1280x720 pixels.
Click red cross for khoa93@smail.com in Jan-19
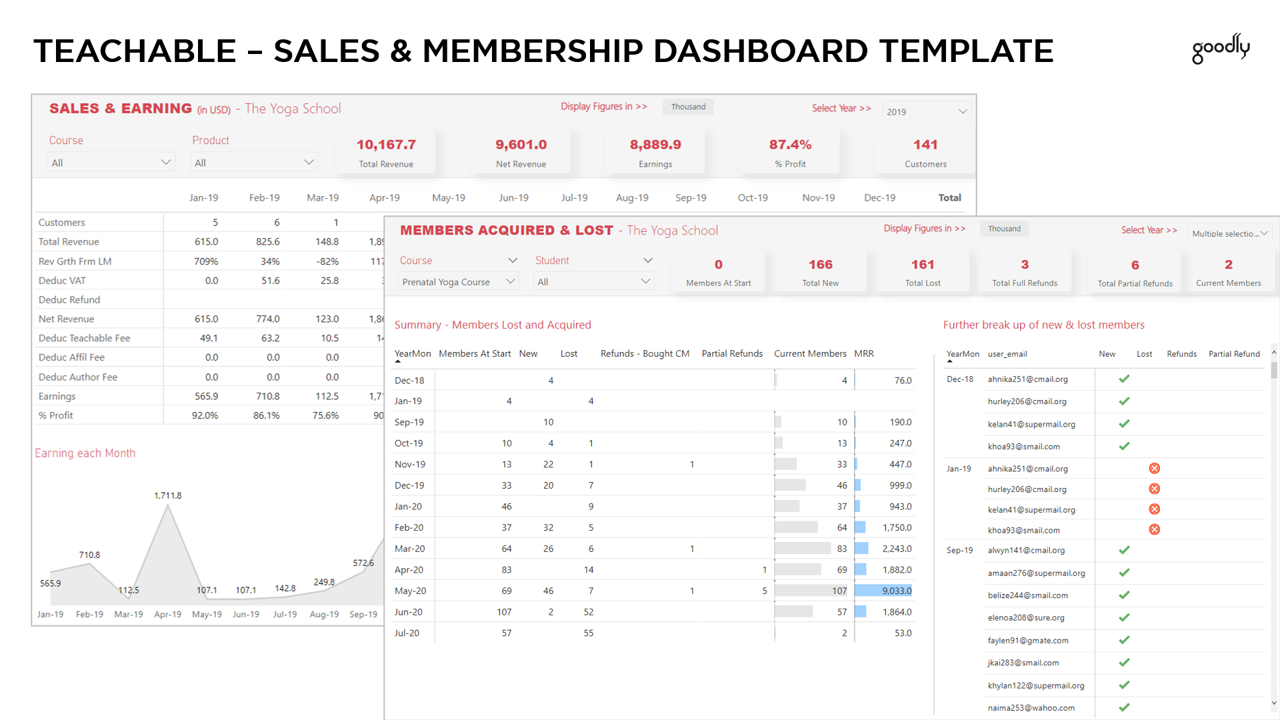click(1154, 530)
